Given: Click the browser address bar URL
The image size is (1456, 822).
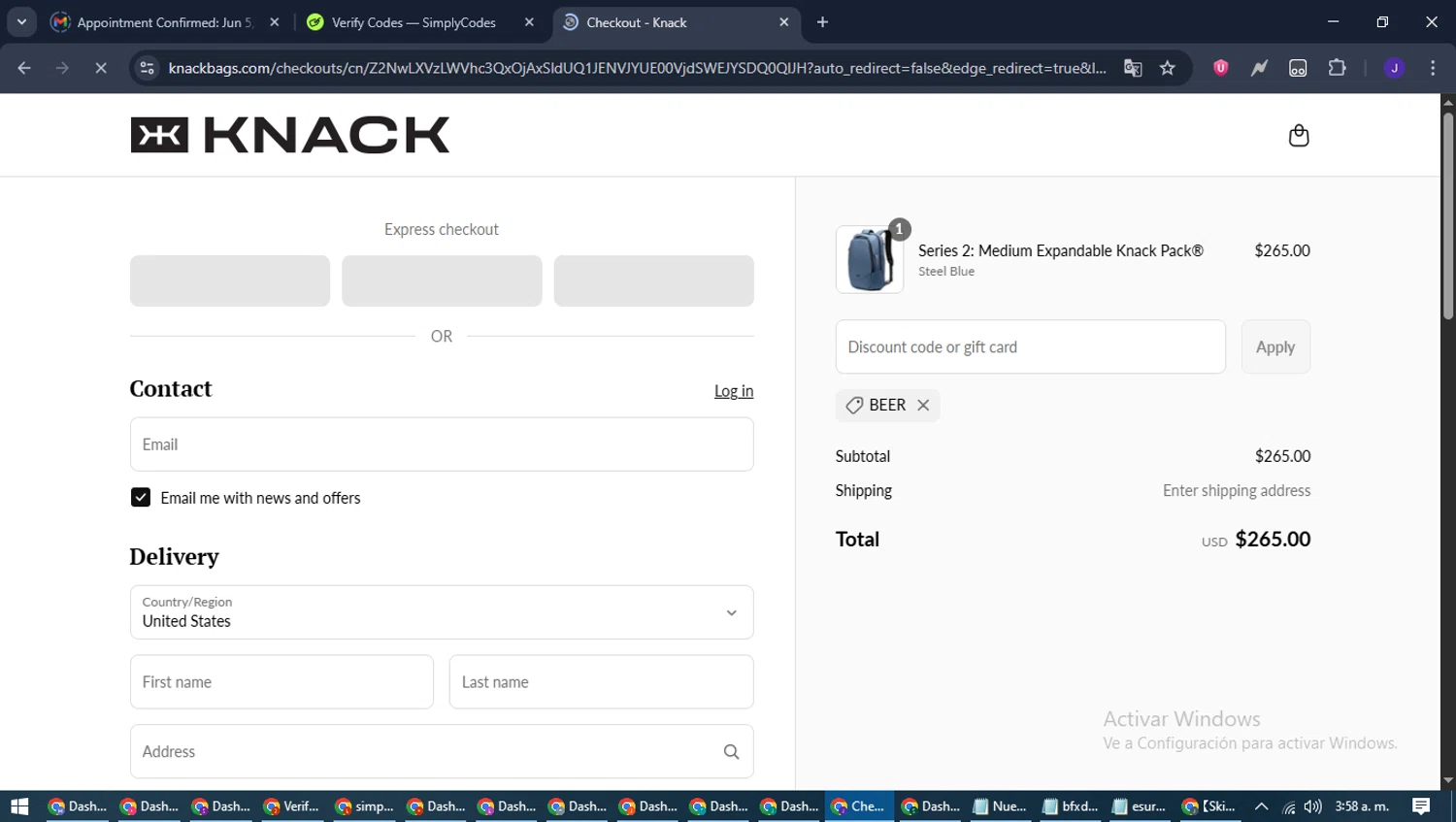Looking at the screenshot, I should 637,68.
